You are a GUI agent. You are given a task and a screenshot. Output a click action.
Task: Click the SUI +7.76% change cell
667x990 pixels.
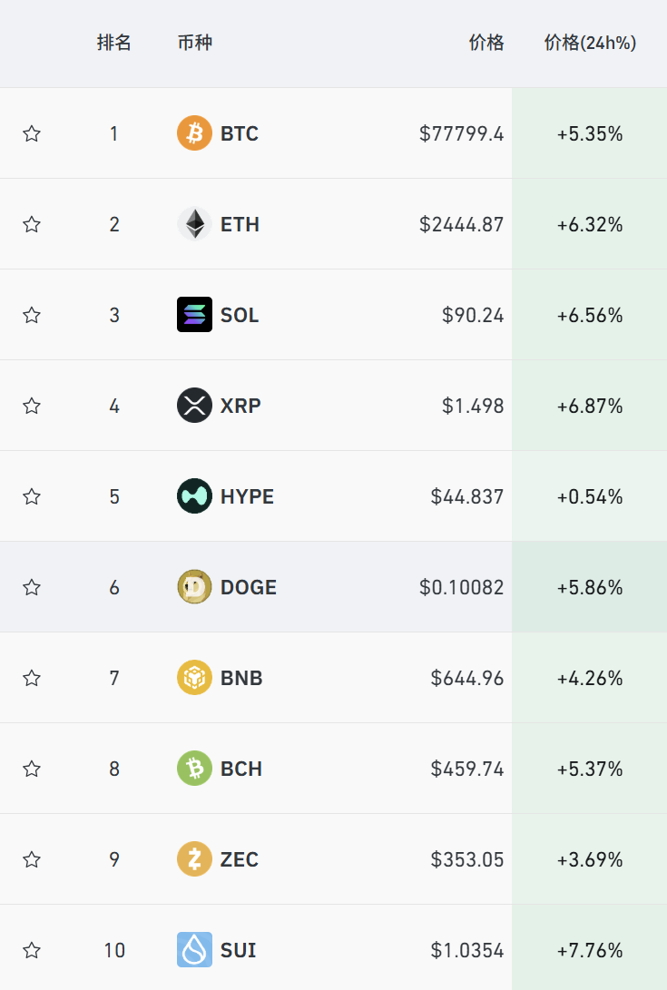pos(590,950)
